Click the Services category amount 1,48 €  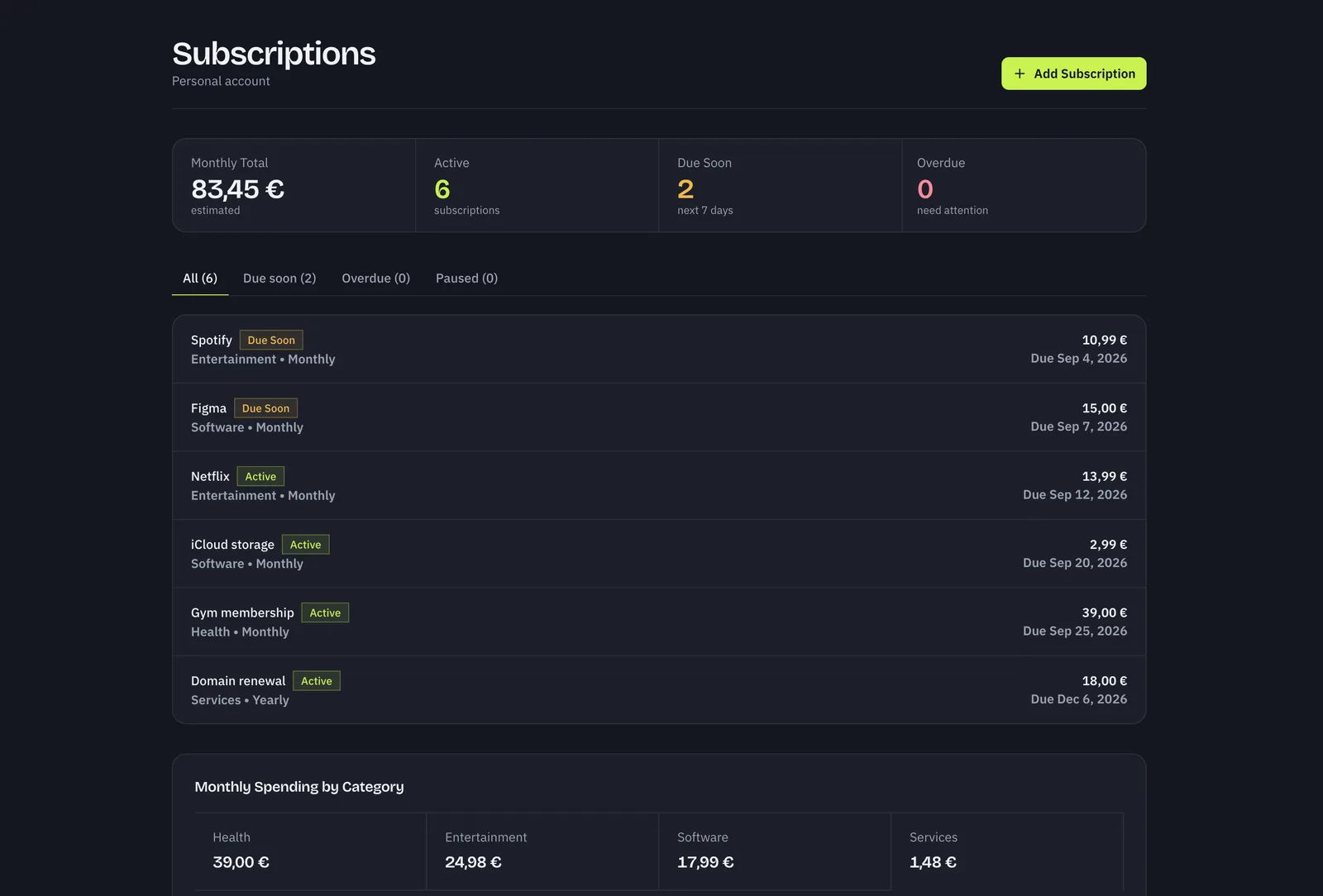point(933,862)
